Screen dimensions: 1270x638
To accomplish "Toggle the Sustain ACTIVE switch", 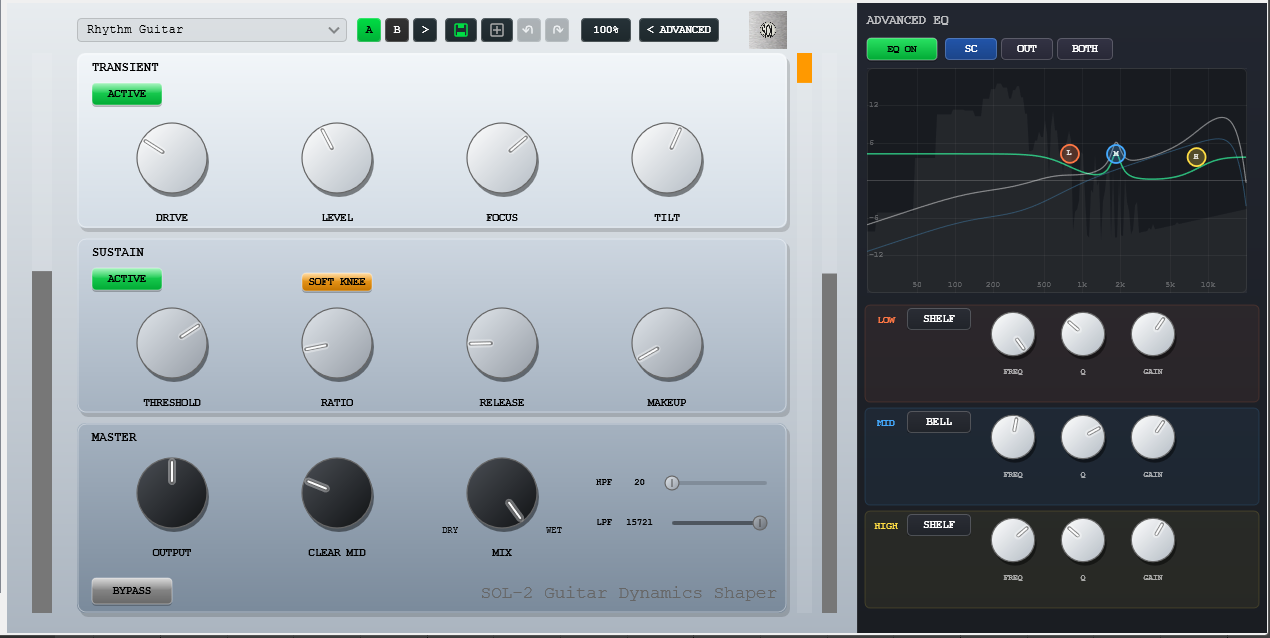I will [x=127, y=279].
